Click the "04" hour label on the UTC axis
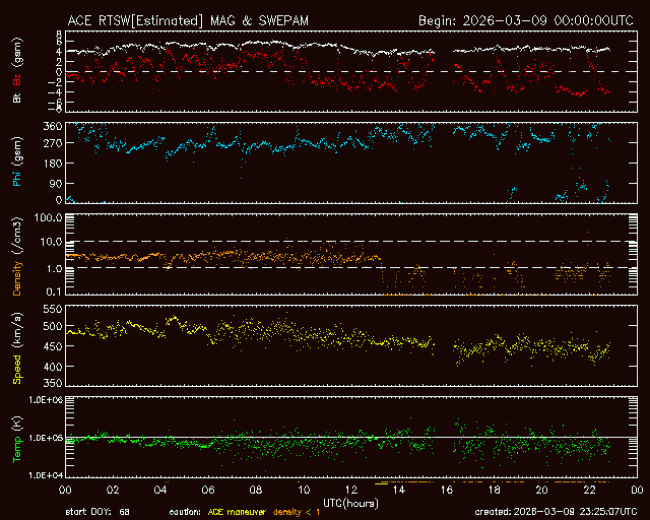 pos(160,490)
